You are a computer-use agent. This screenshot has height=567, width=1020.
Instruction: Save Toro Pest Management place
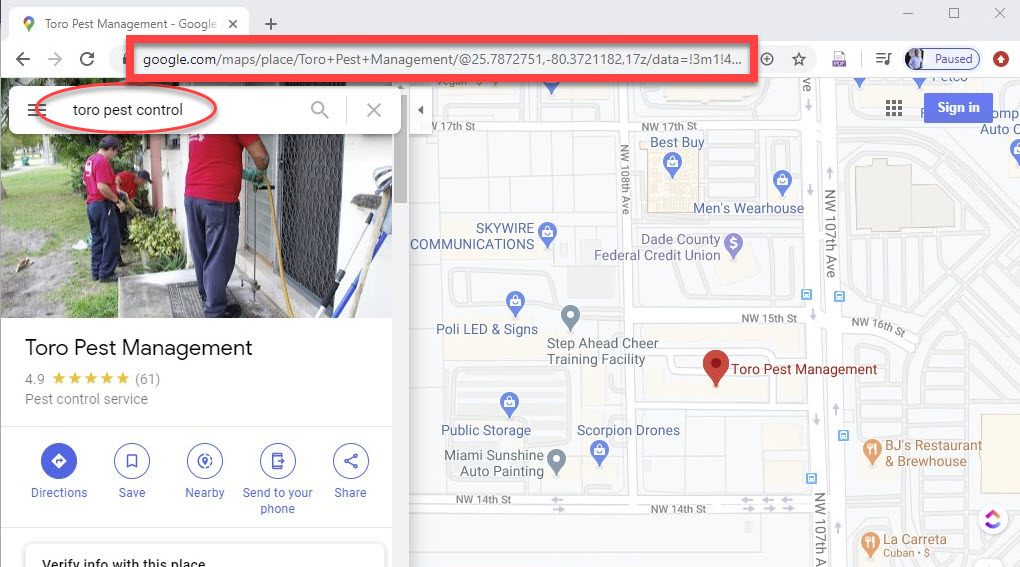tap(132, 461)
